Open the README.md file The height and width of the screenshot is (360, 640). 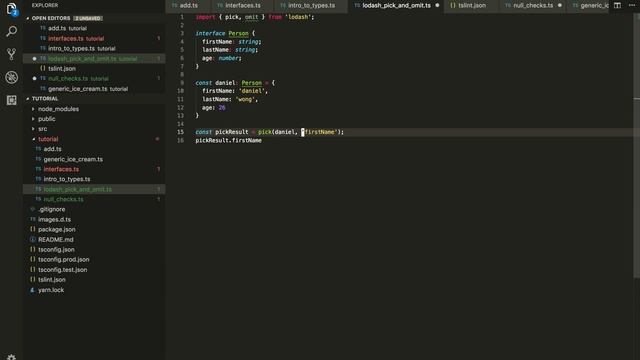(56, 240)
